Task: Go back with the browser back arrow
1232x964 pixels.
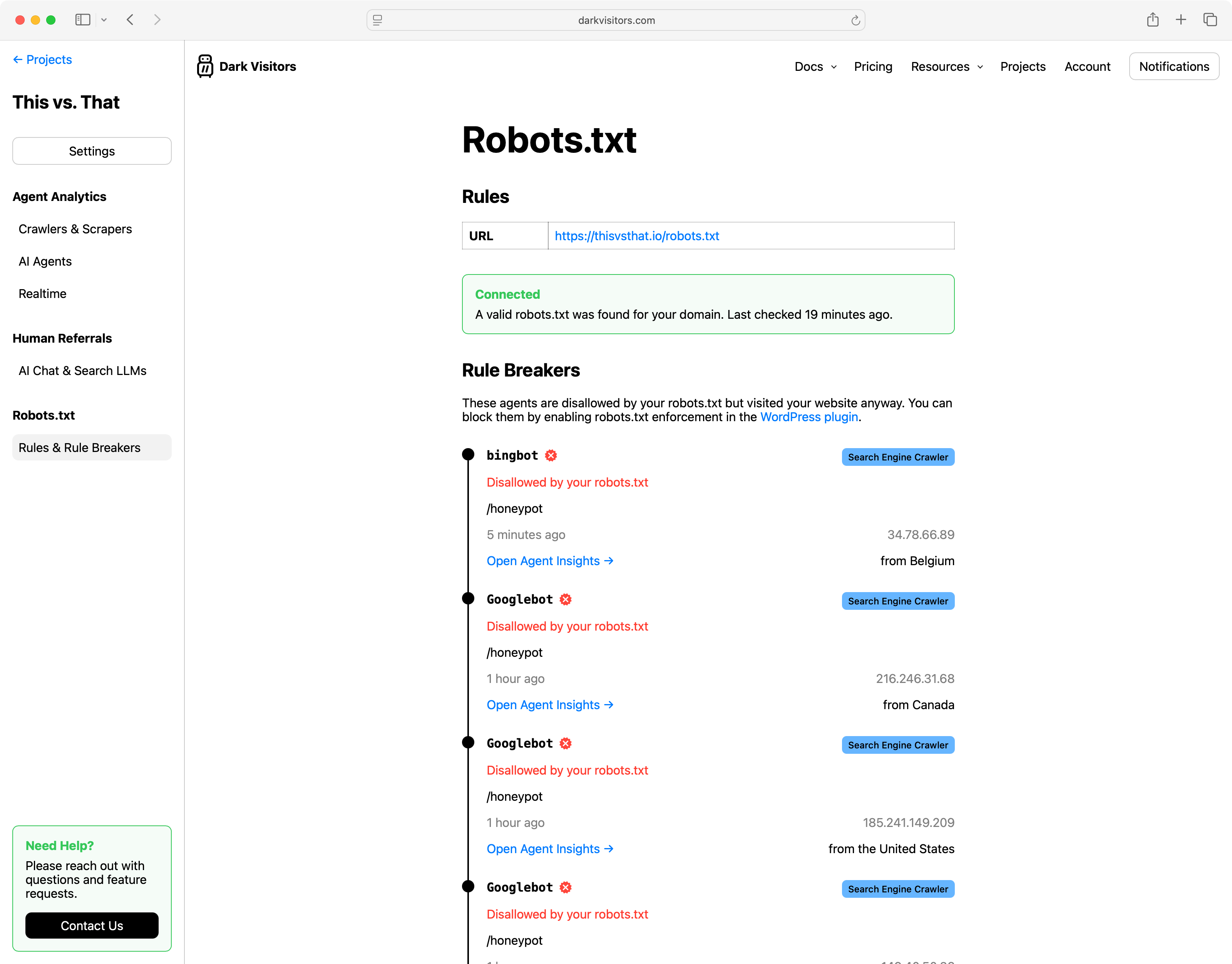Action: [131, 20]
